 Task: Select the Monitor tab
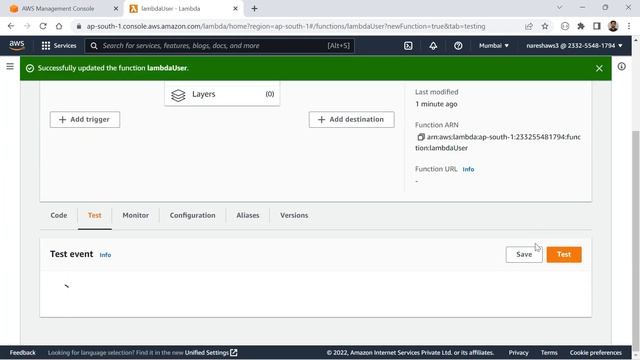pyautogui.click(x=136, y=215)
